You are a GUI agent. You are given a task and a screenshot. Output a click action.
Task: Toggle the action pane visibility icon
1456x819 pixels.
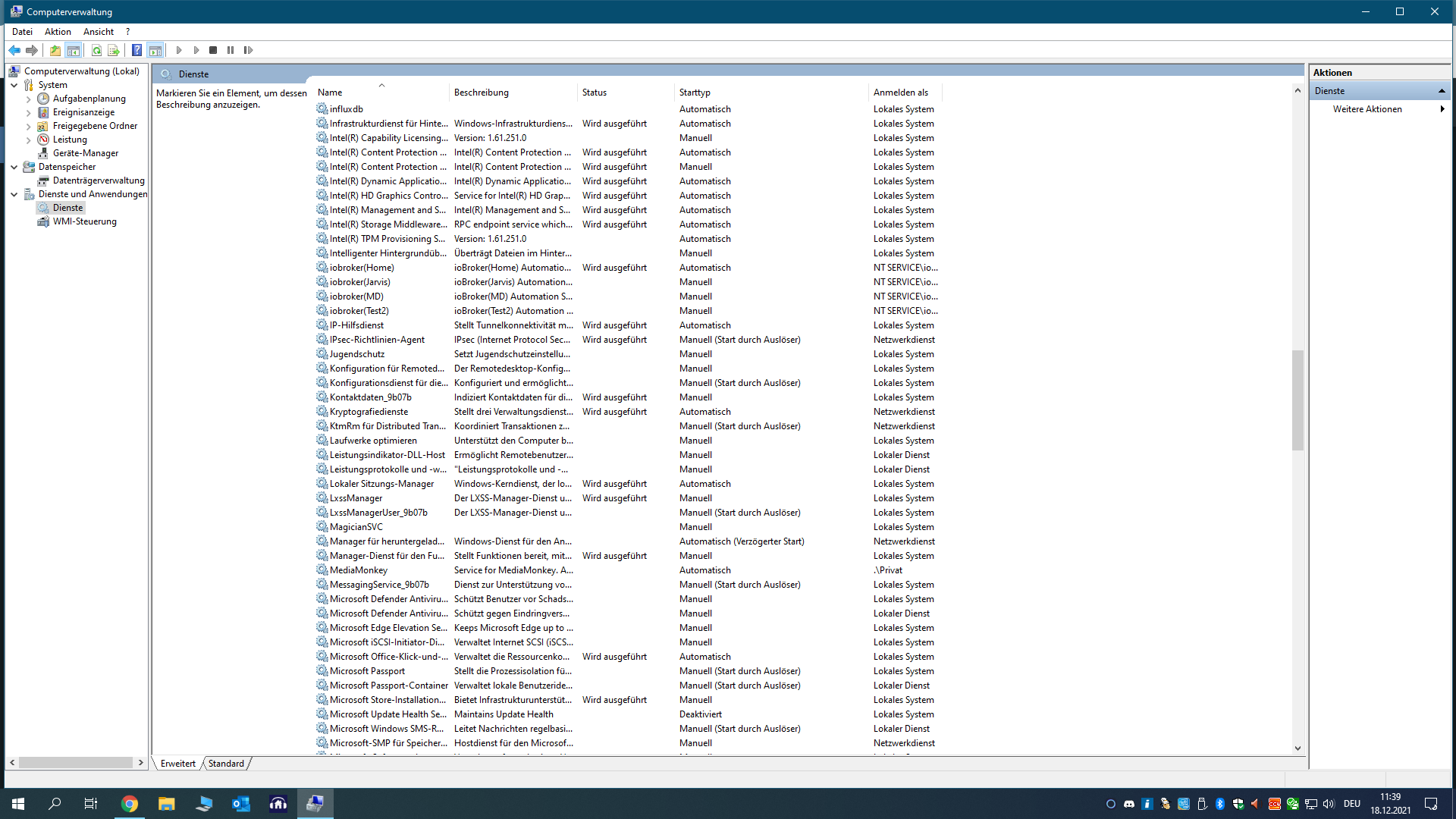(x=155, y=50)
